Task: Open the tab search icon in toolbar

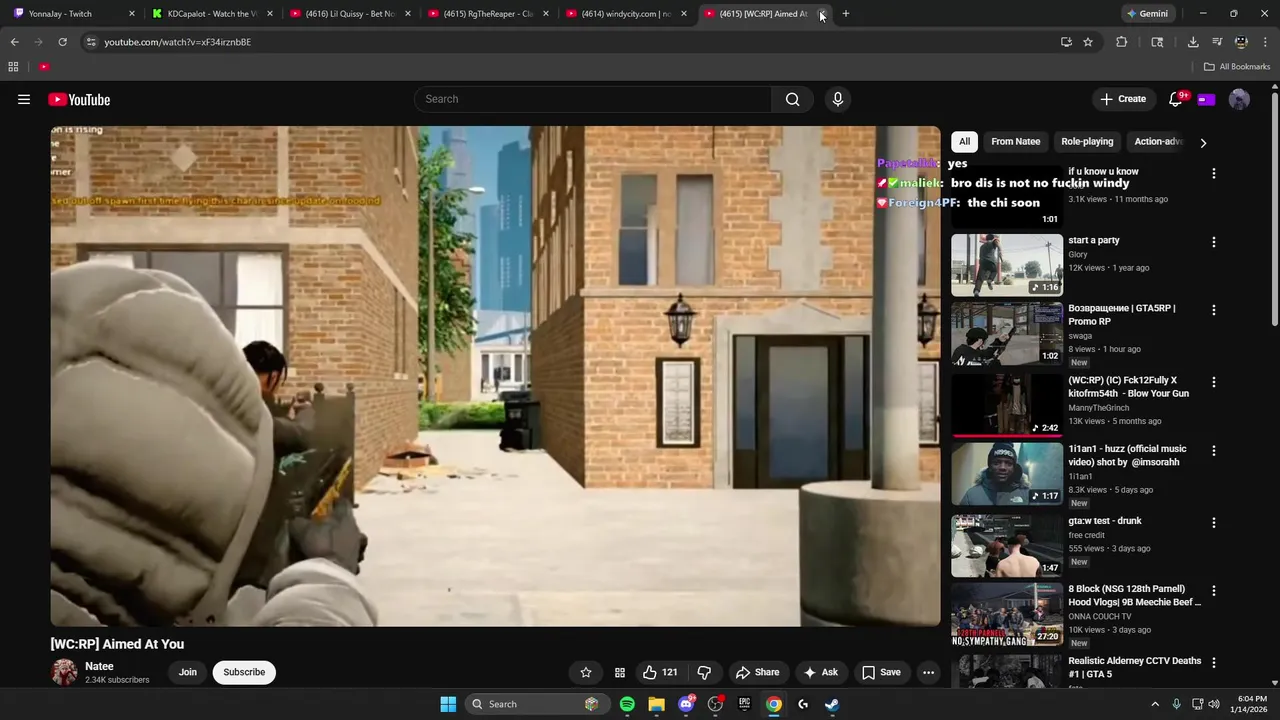Action: [x=1157, y=42]
